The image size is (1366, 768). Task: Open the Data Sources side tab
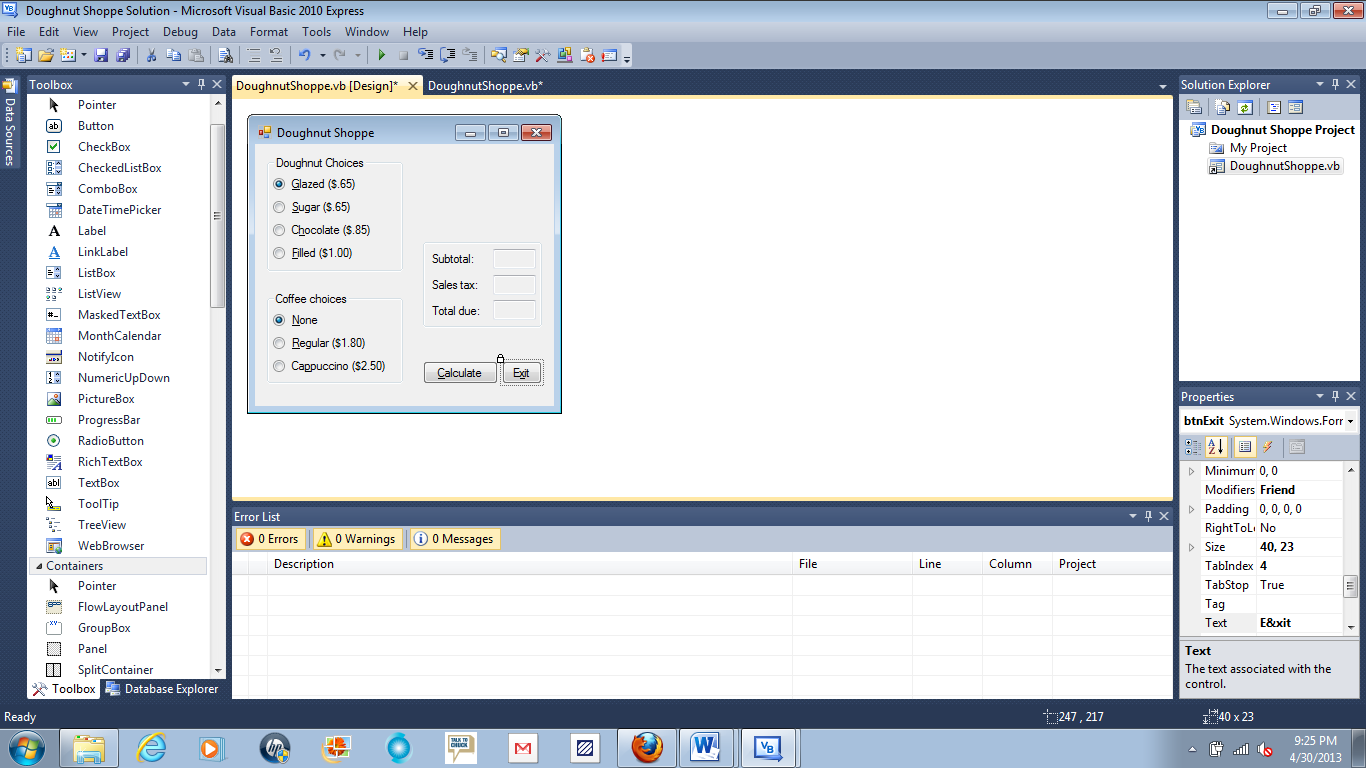click(x=10, y=122)
